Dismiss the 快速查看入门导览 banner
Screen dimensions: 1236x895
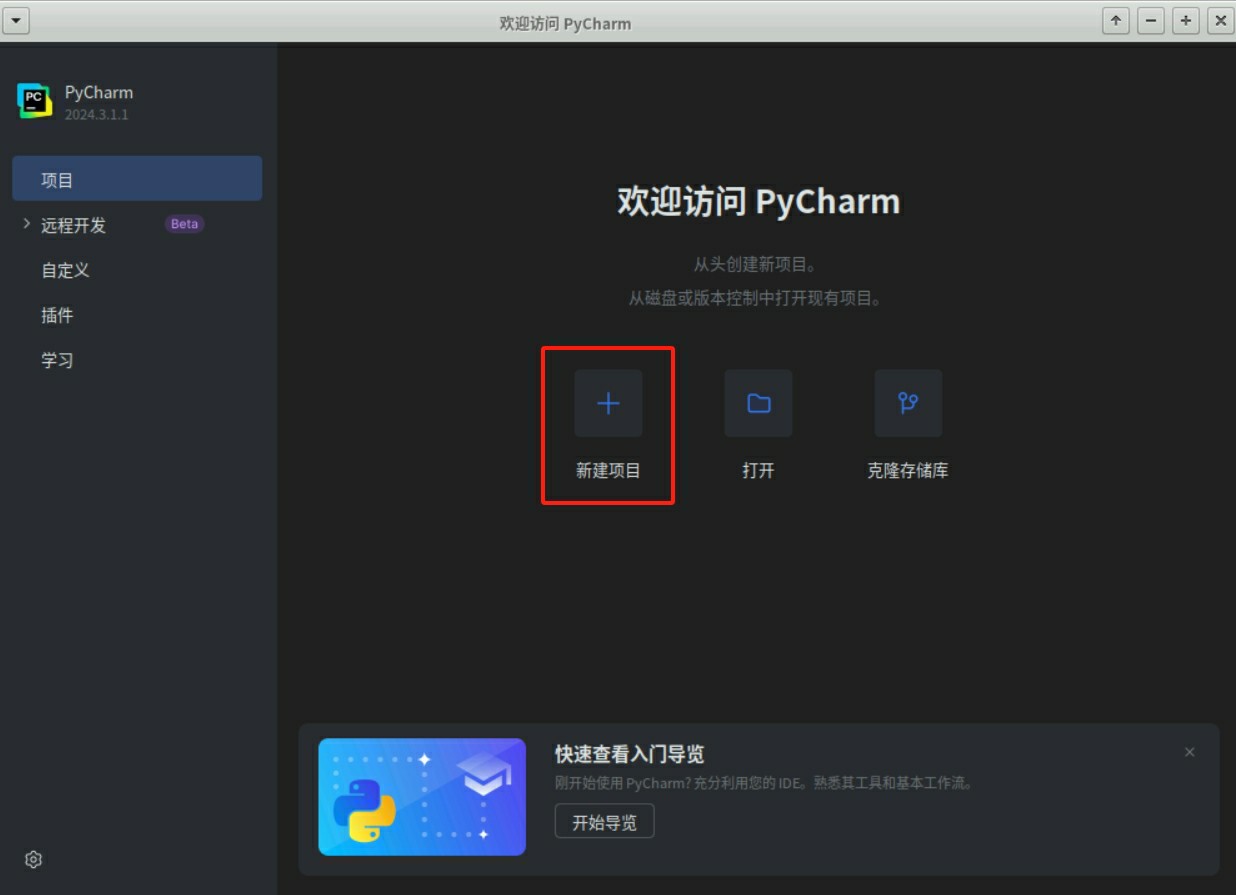[1189, 752]
